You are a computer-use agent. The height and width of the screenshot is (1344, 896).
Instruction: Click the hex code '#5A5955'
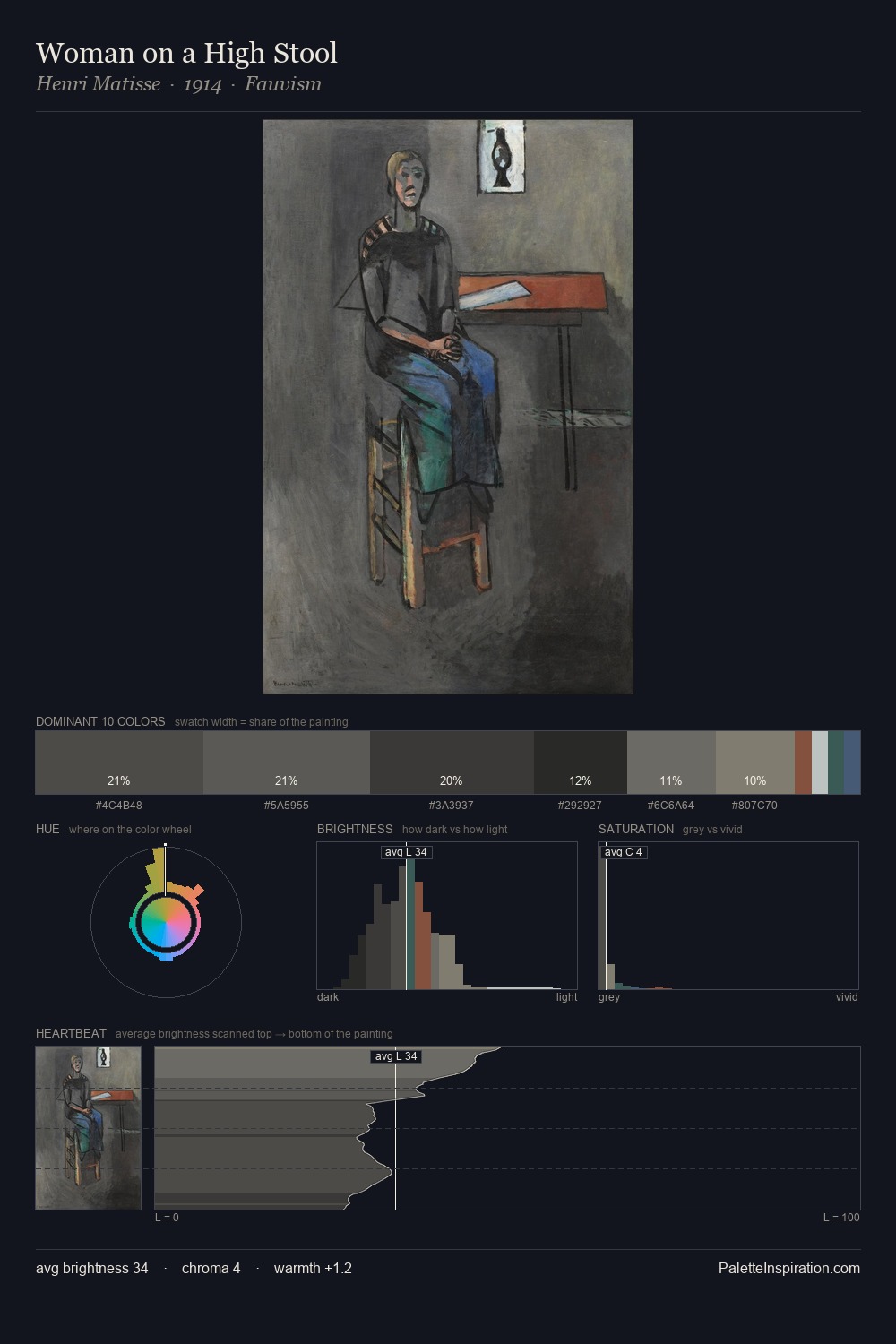tap(287, 805)
